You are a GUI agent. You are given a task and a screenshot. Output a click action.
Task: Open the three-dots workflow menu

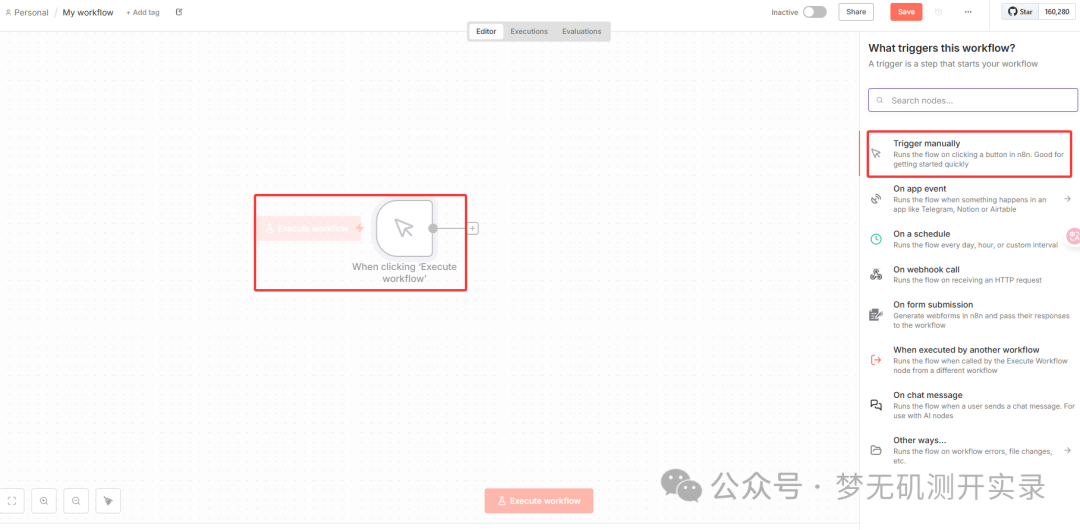click(x=968, y=12)
